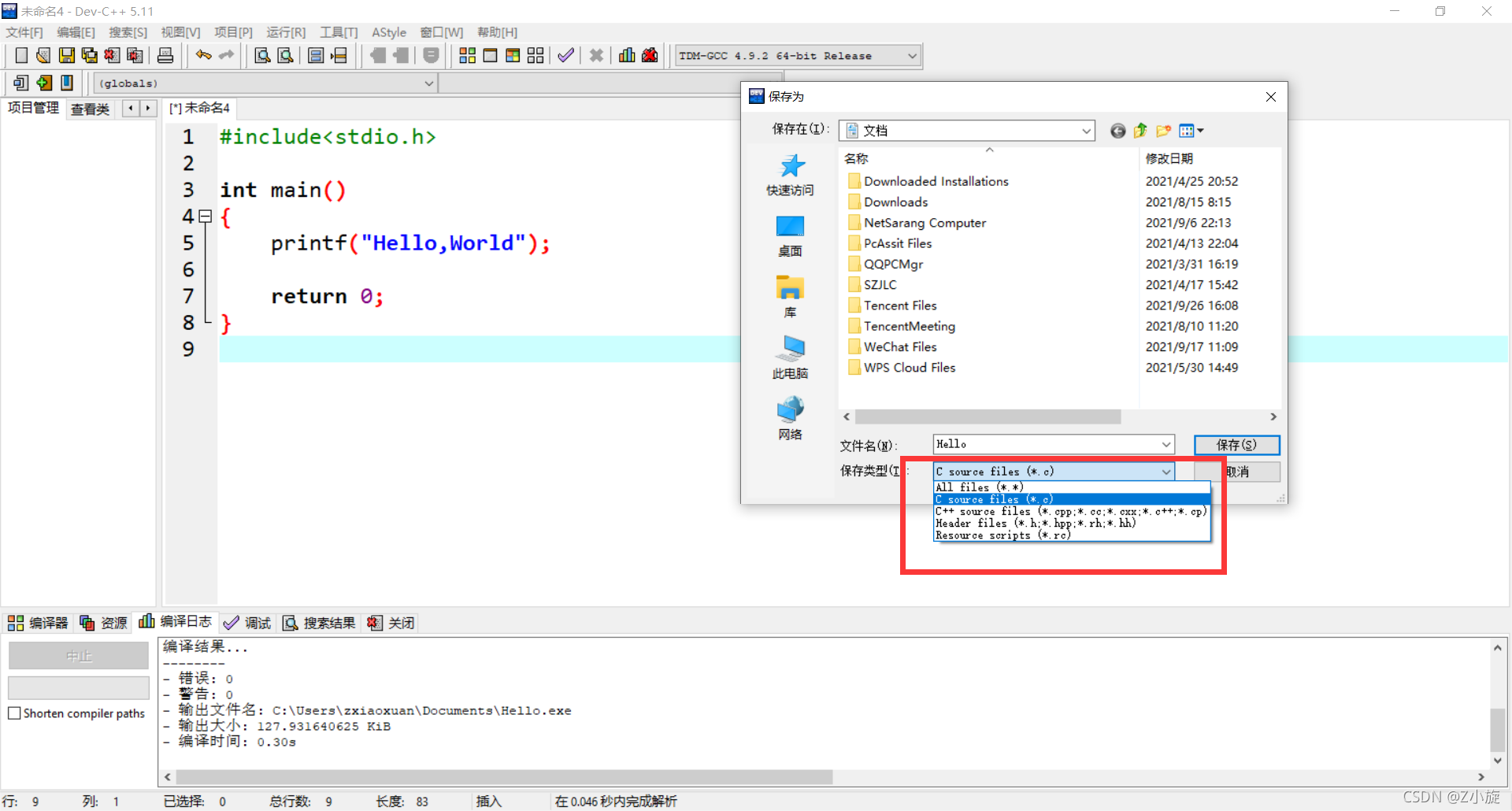Collapse the 保存类型 file type combo box
The image size is (1512, 811).
point(1165,472)
